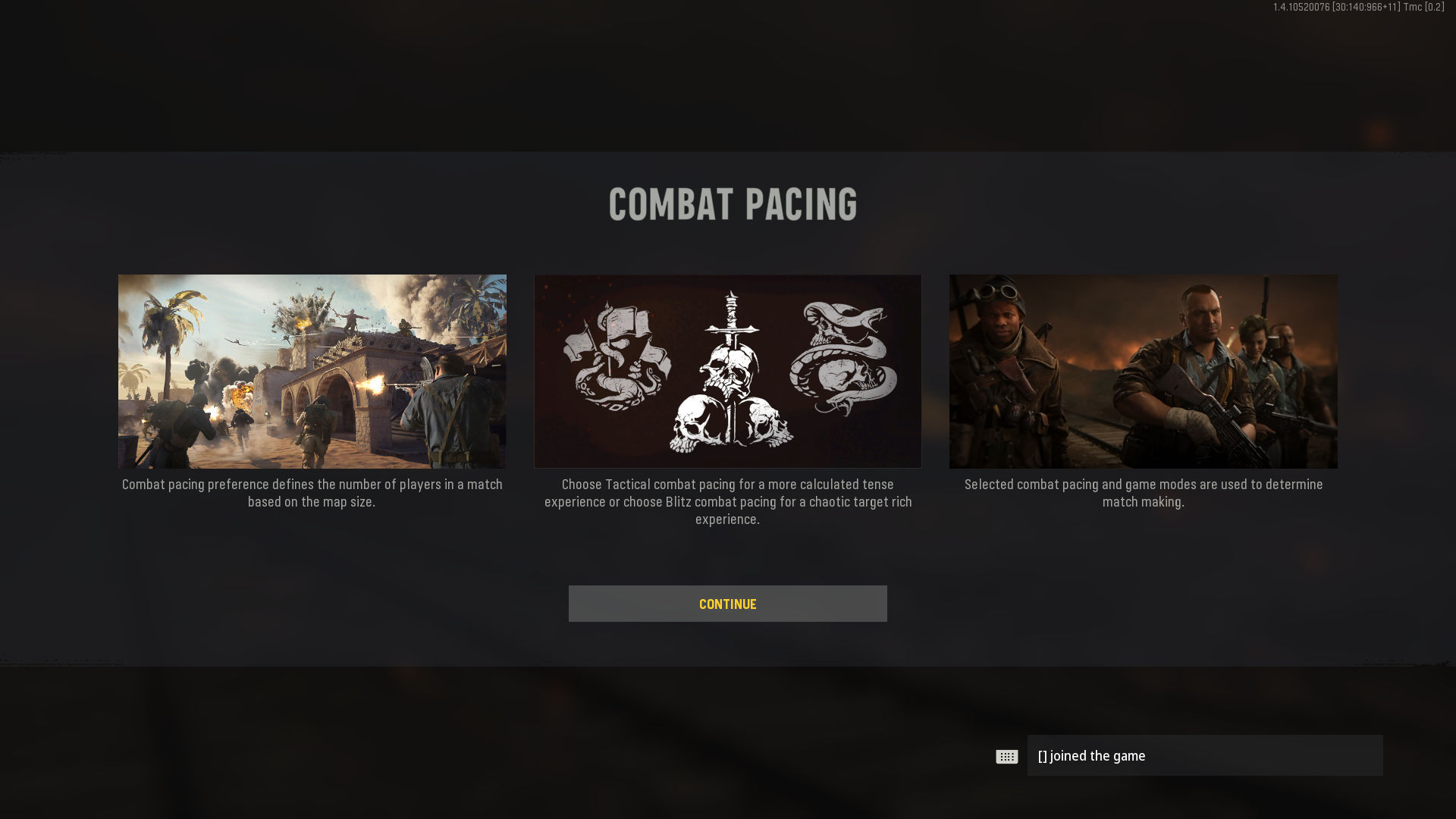This screenshot has width=1456, height=819.
Task: Click the skull emblems thumbnail
Action: tap(727, 372)
